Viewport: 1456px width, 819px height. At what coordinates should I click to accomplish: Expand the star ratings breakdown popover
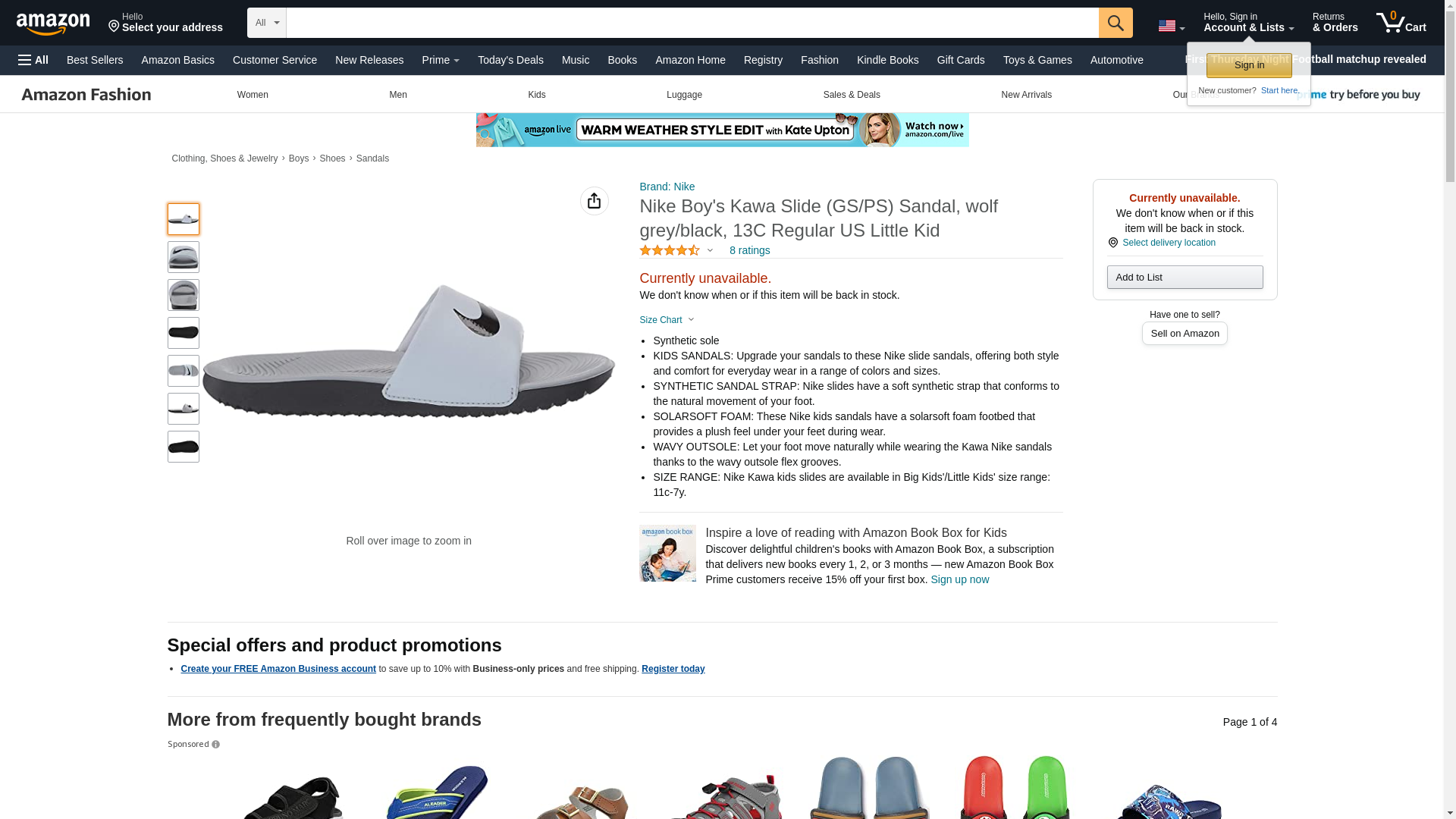(x=676, y=250)
